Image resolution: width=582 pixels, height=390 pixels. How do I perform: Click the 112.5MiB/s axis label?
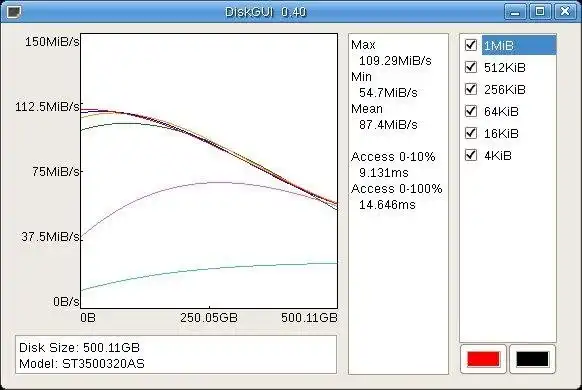click(x=48, y=107)
